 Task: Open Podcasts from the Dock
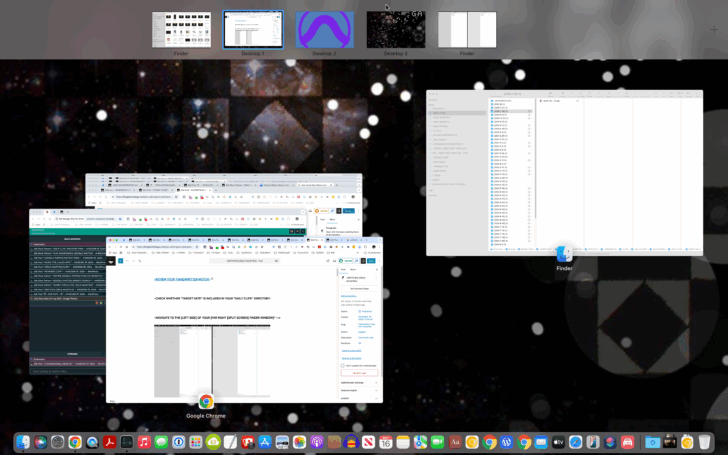pyautogui.click(x=317, y=442)
